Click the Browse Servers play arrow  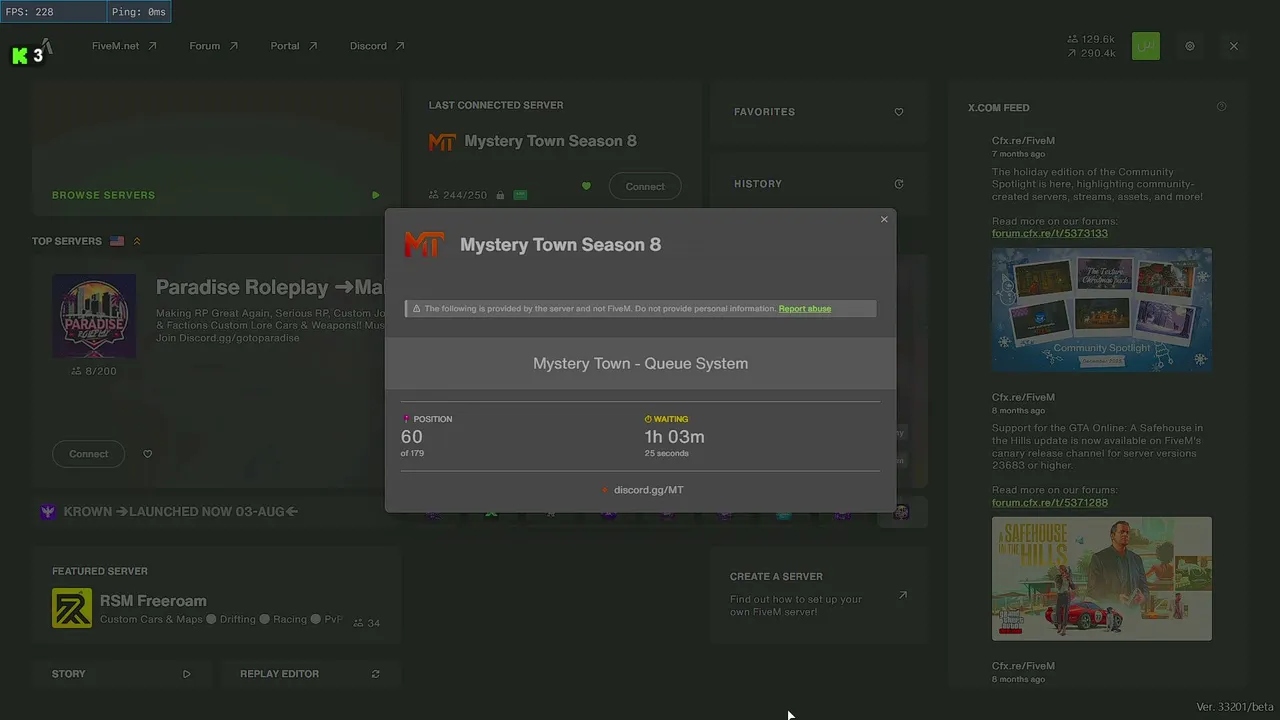(x=376, y=195)
